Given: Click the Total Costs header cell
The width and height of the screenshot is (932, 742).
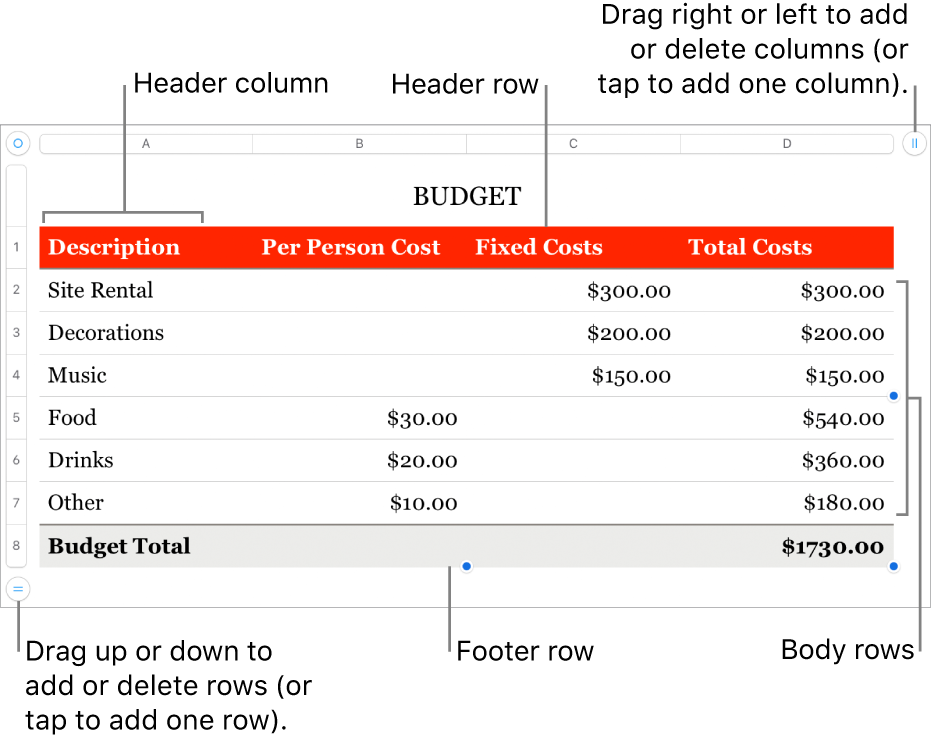Looking at the screenshot, I should point(750,248).
